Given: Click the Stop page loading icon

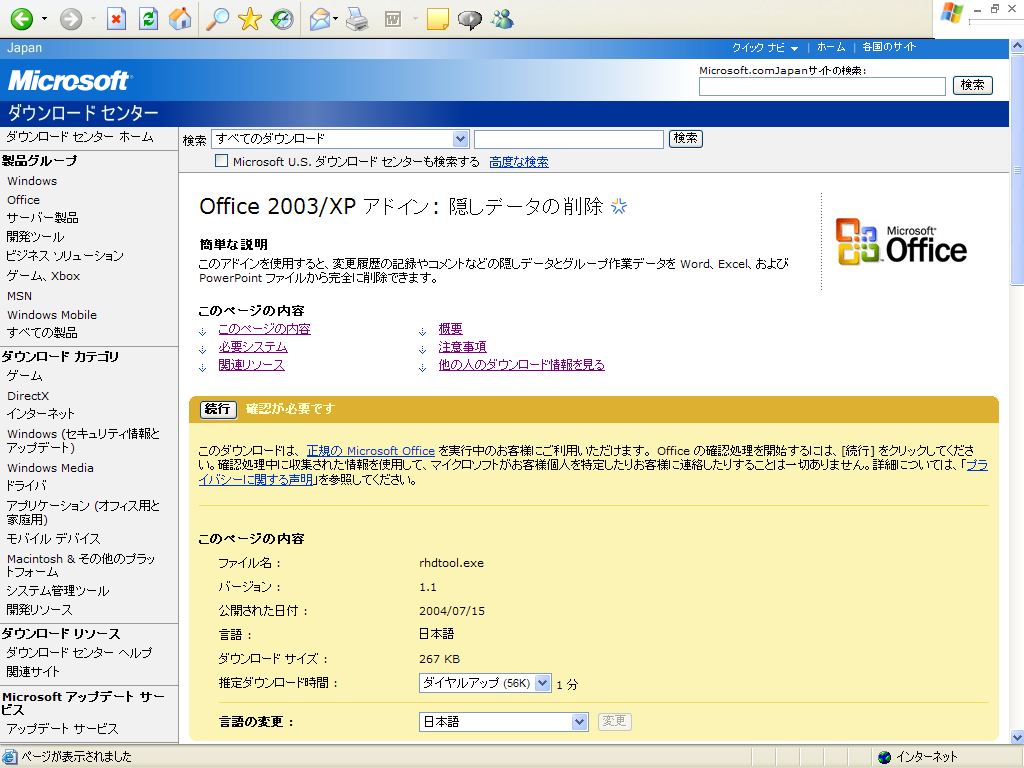Looking at the screenshot, I should coord(117,19).
